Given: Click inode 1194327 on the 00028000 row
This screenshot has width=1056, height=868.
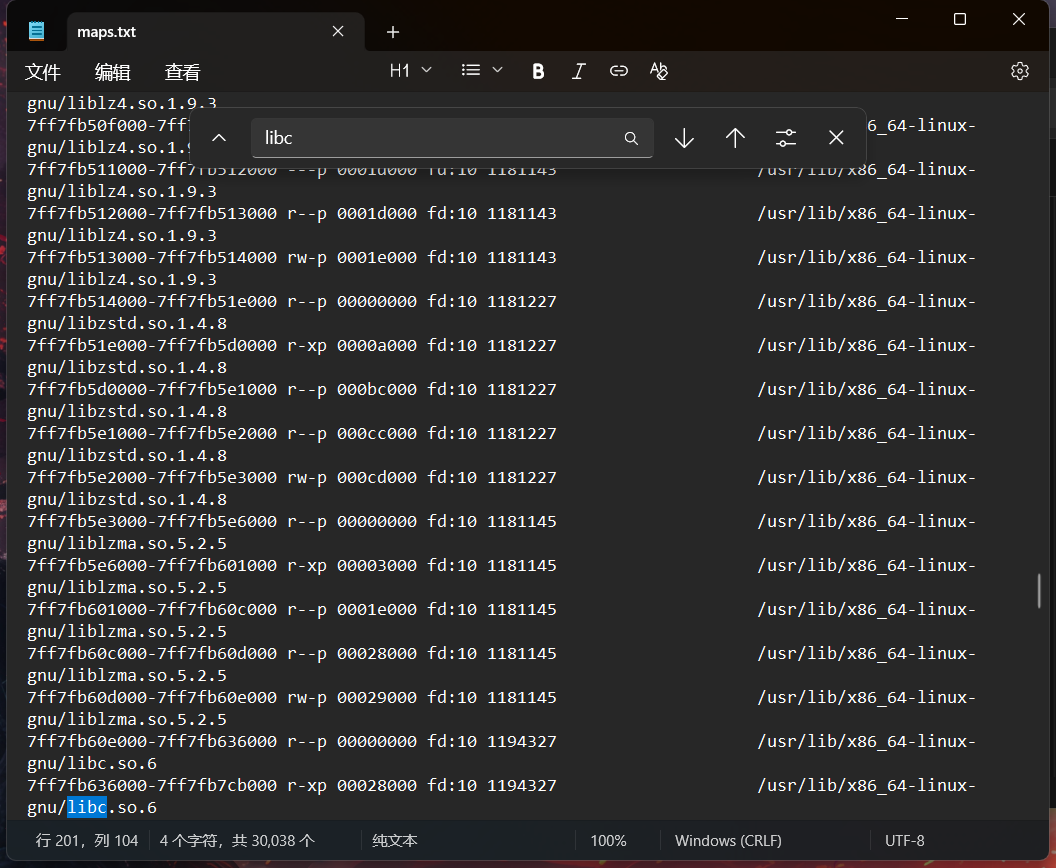Looking at the screenshot, I should pos(522,785).
